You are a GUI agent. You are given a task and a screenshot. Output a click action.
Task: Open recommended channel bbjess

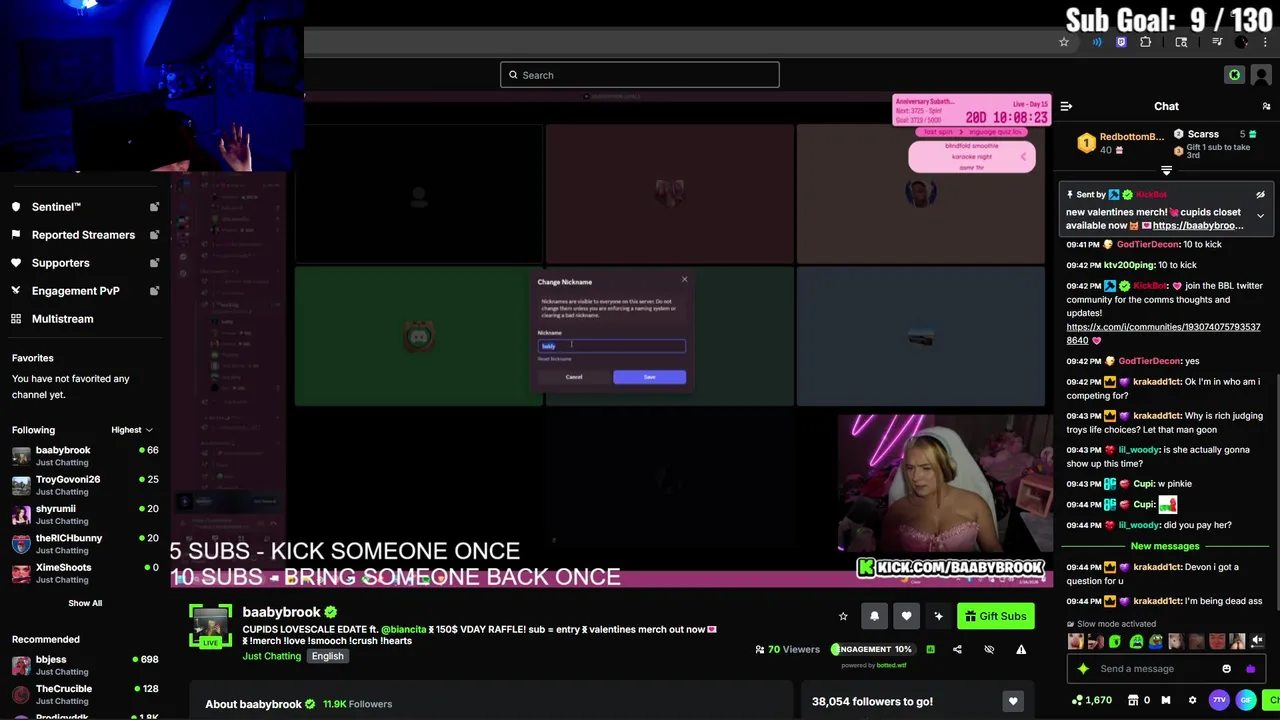coord(85,665)
